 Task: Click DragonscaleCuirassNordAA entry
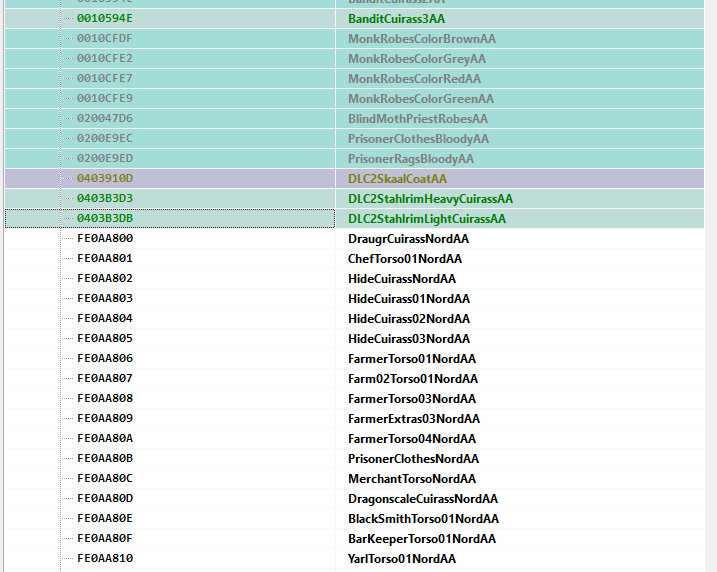tap(423, 498)
